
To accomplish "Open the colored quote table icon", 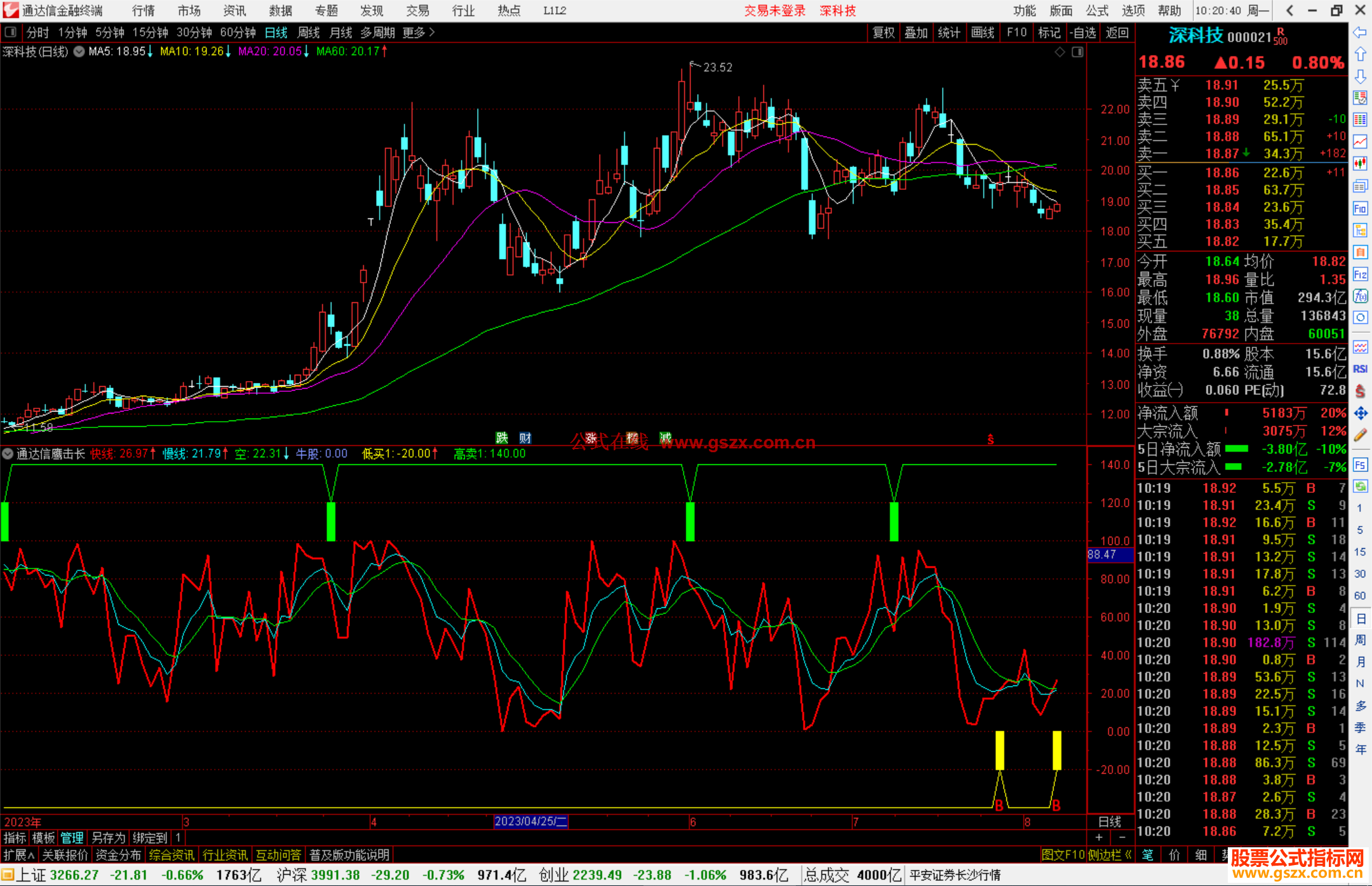I will point(1360,120).
